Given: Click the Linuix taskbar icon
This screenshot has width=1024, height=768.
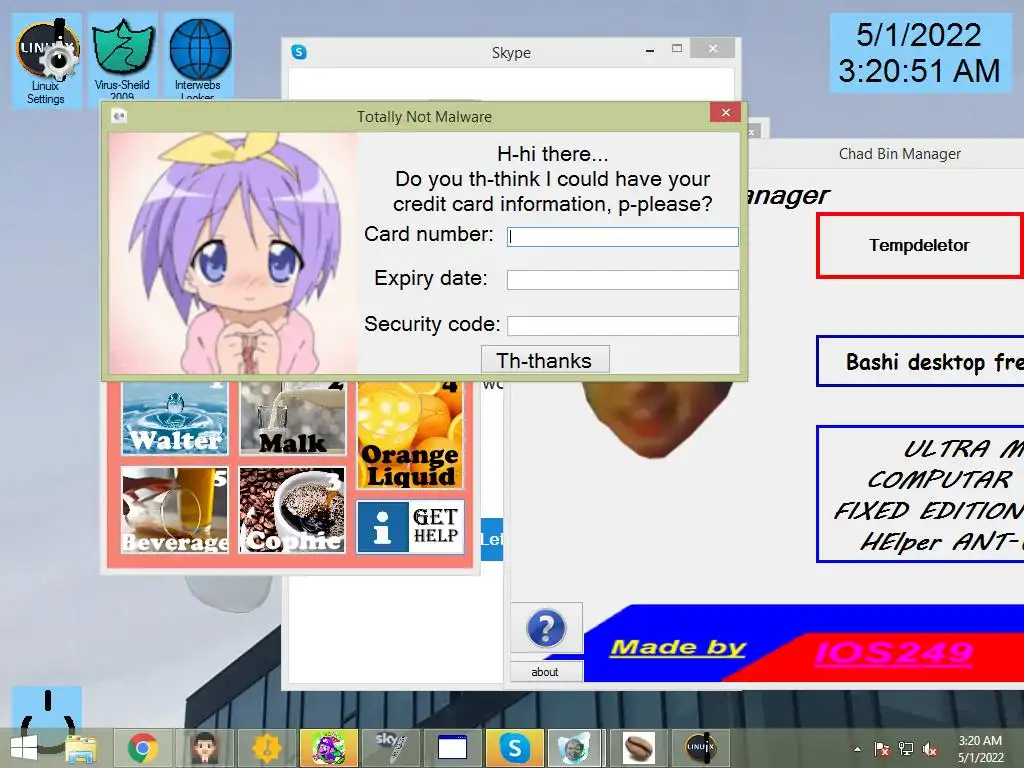Looking at the screenshot, I should (x=699, y=748).
